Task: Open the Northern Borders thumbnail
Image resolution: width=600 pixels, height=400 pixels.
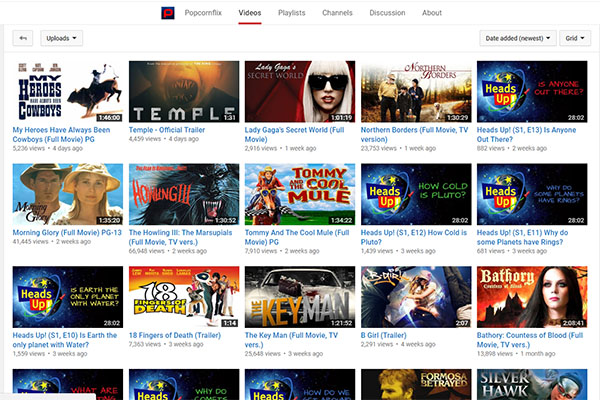Action: (x=416, y=91)
